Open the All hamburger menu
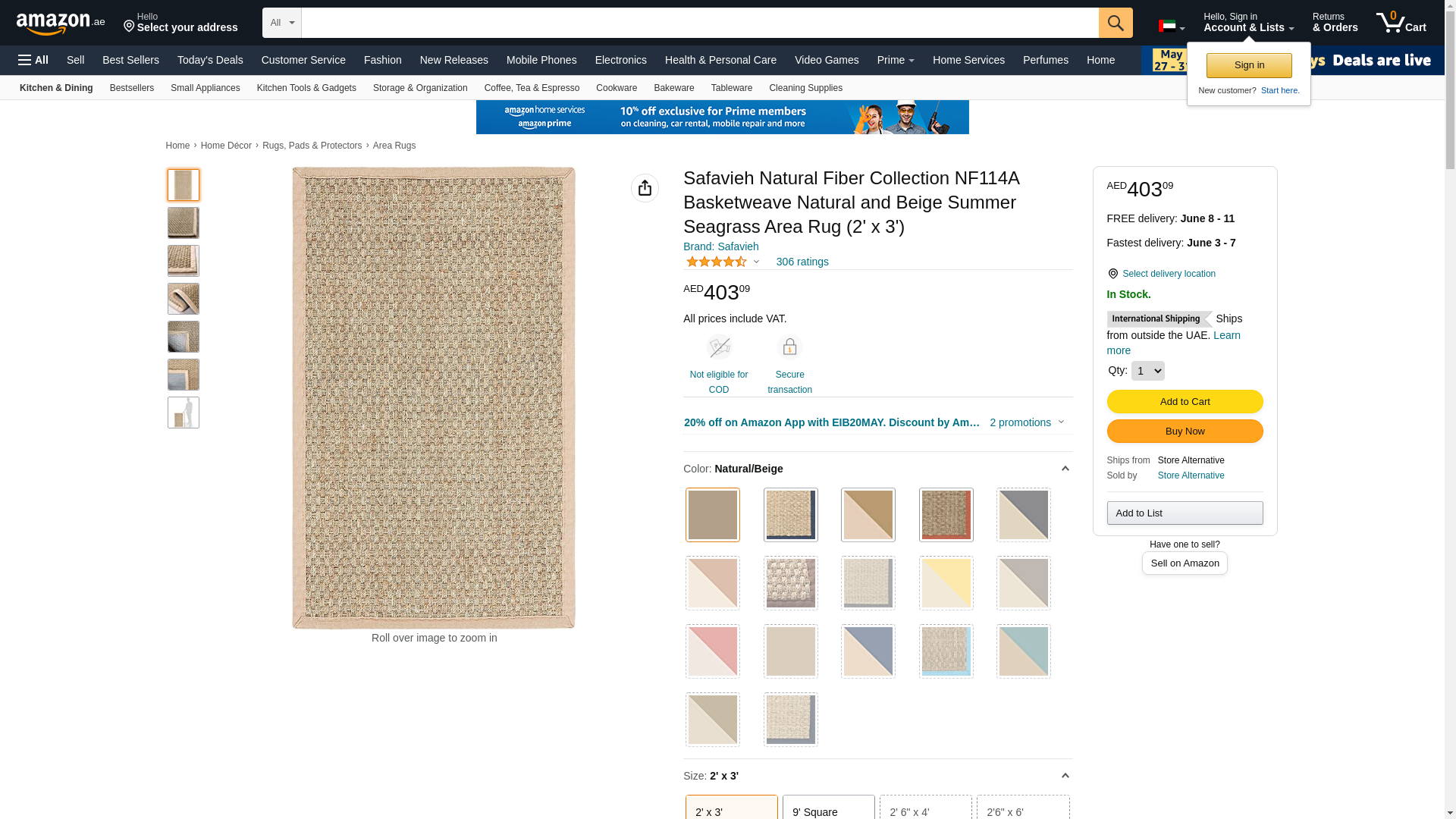Screen dimensions: 1456x819 (33, 60)
